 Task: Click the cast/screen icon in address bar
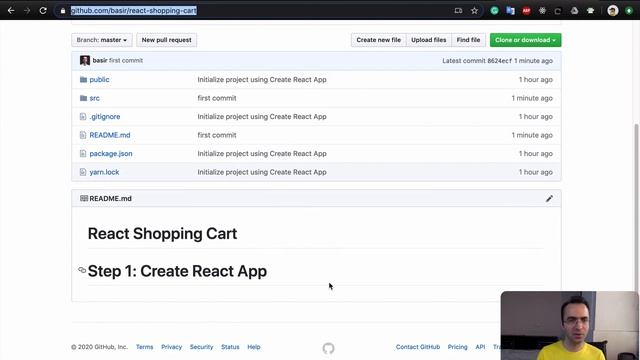tap(458, 11)
